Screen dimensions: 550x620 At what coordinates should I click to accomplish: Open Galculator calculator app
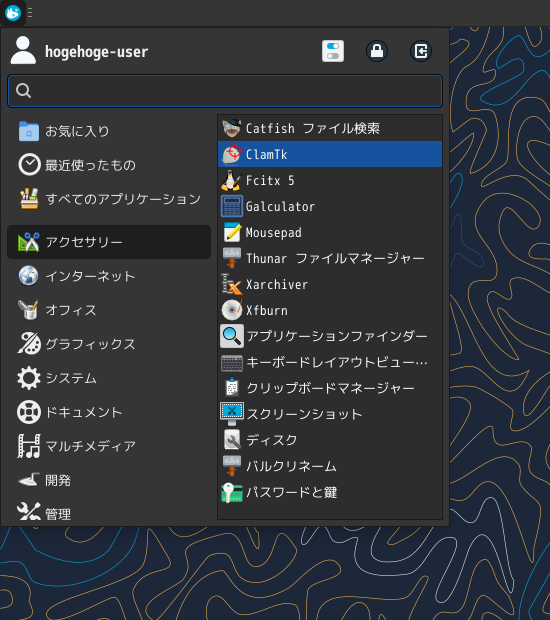[330, 206]
